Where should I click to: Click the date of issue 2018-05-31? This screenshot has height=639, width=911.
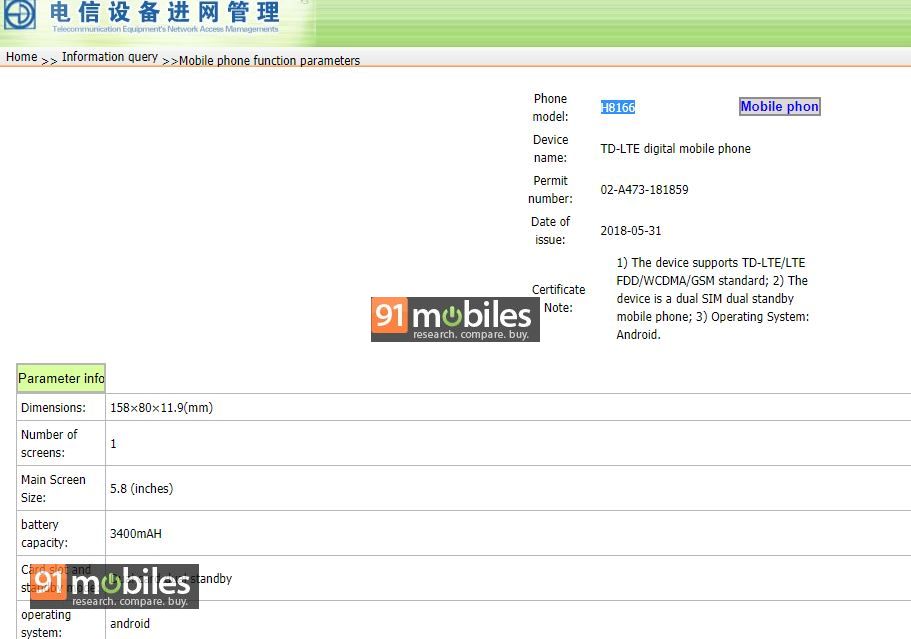pos(630,231)
